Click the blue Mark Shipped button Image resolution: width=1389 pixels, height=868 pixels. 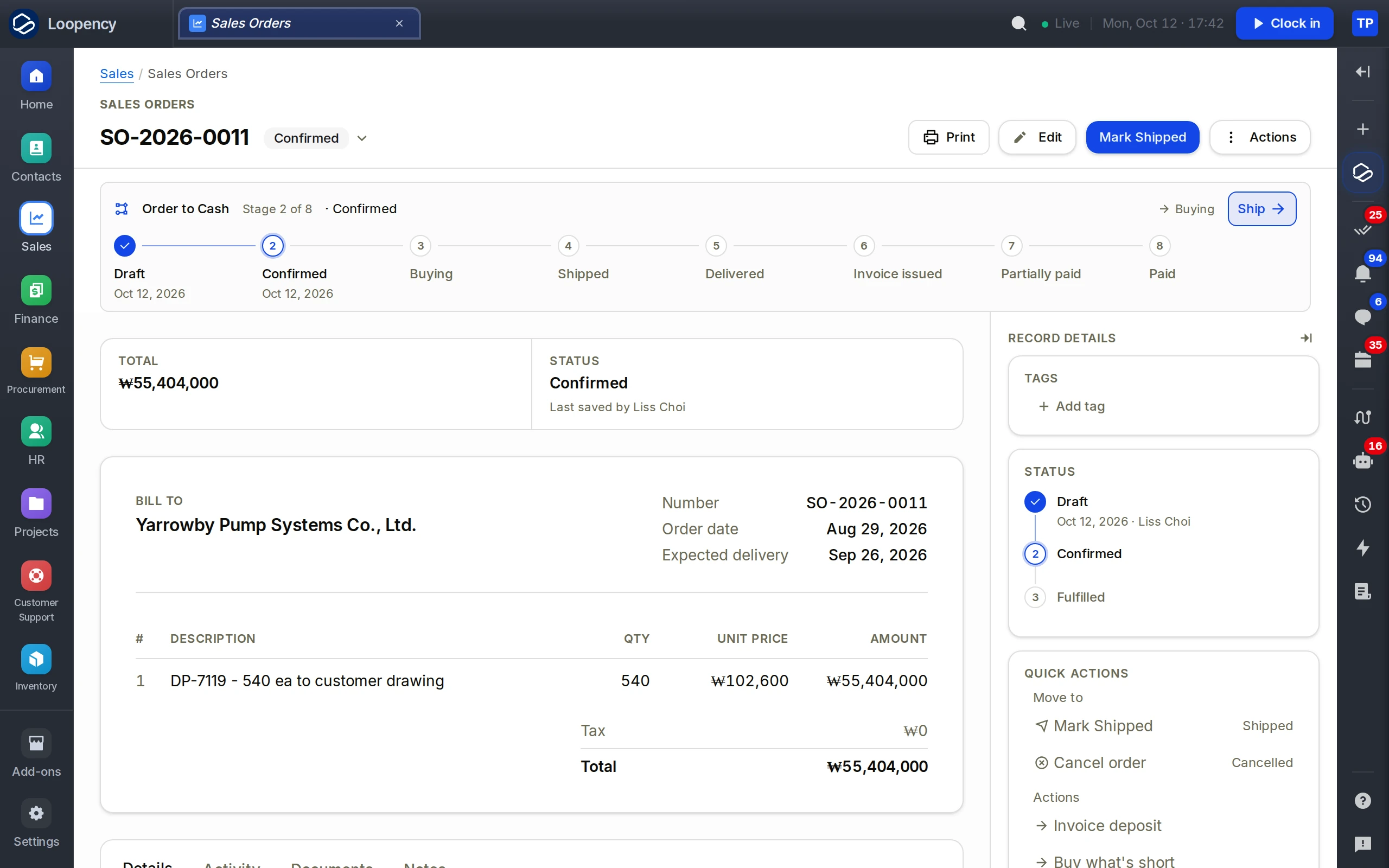pyautogui.click(x=1142, y=137)
